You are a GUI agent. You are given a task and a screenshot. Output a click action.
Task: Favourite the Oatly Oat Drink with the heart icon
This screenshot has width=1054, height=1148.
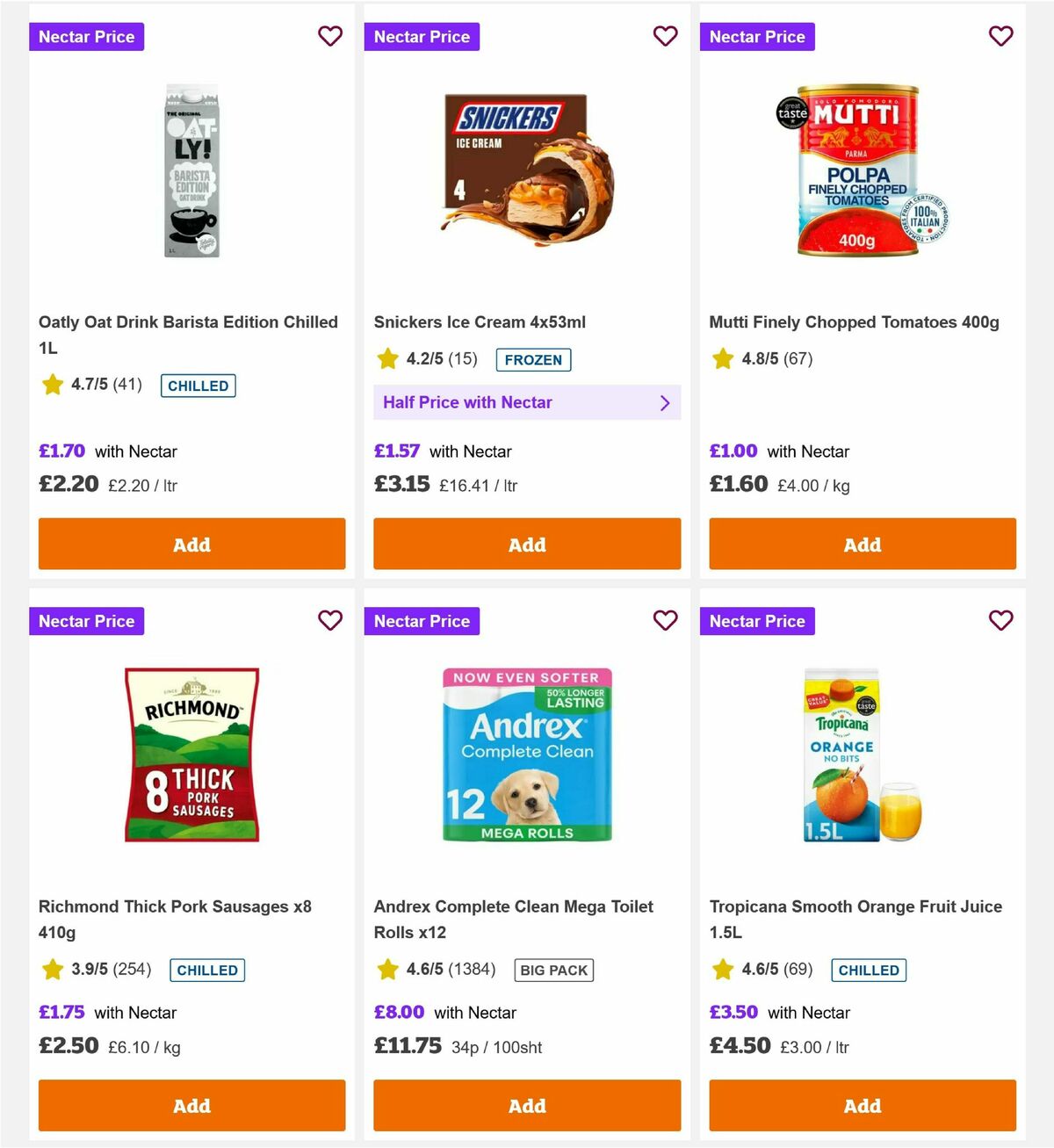pyautogui.click(x=330, y=36)
